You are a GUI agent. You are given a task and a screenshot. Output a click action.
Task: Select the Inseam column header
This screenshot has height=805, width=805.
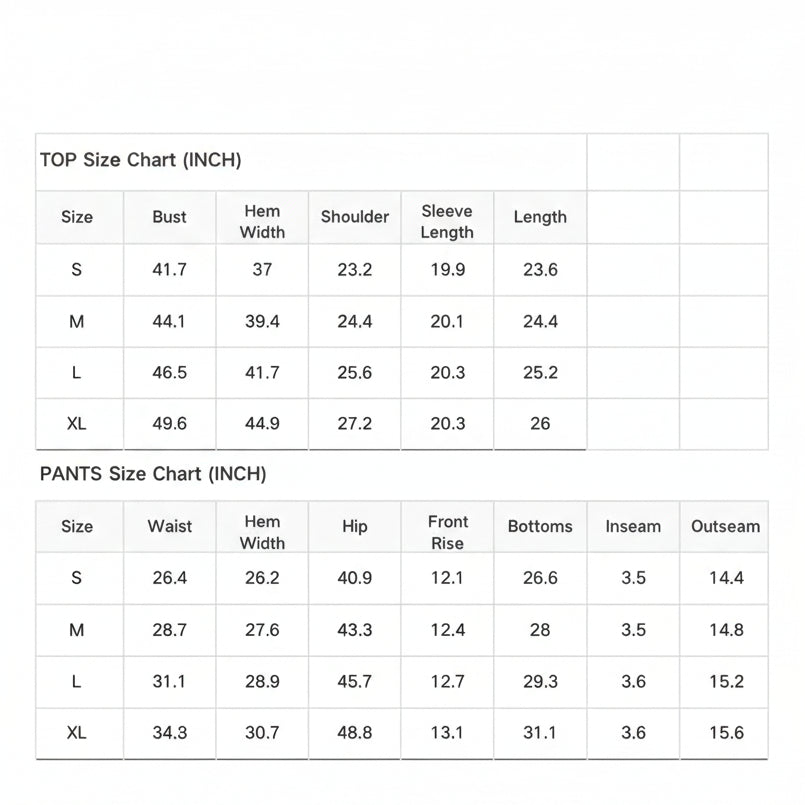633,527
